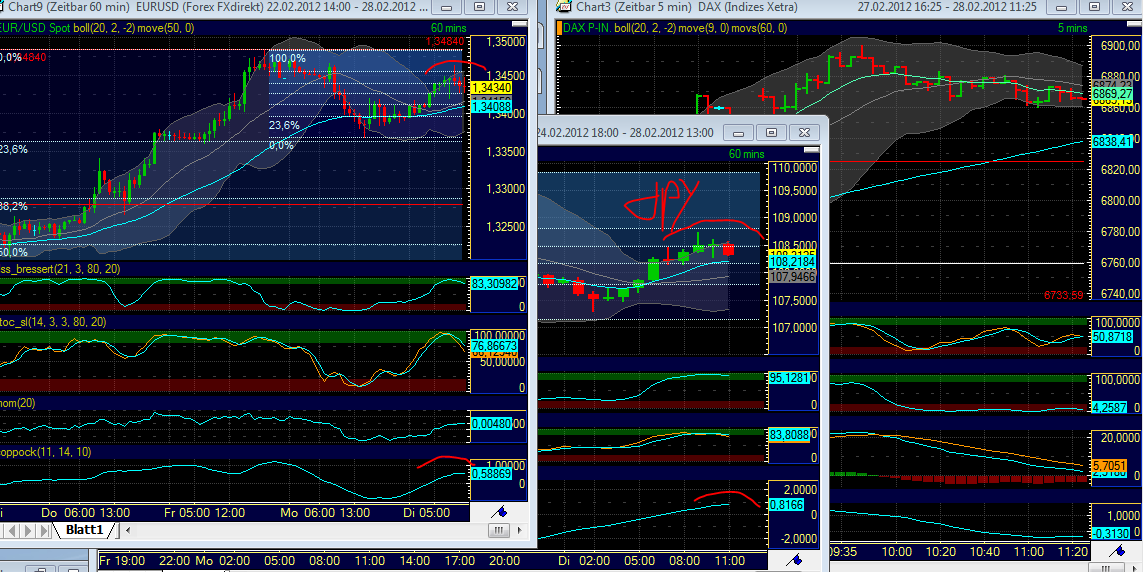Maximize the JPY 60 mins chart window
Screen dimensions: 1143x572
(x=771, y=133)
